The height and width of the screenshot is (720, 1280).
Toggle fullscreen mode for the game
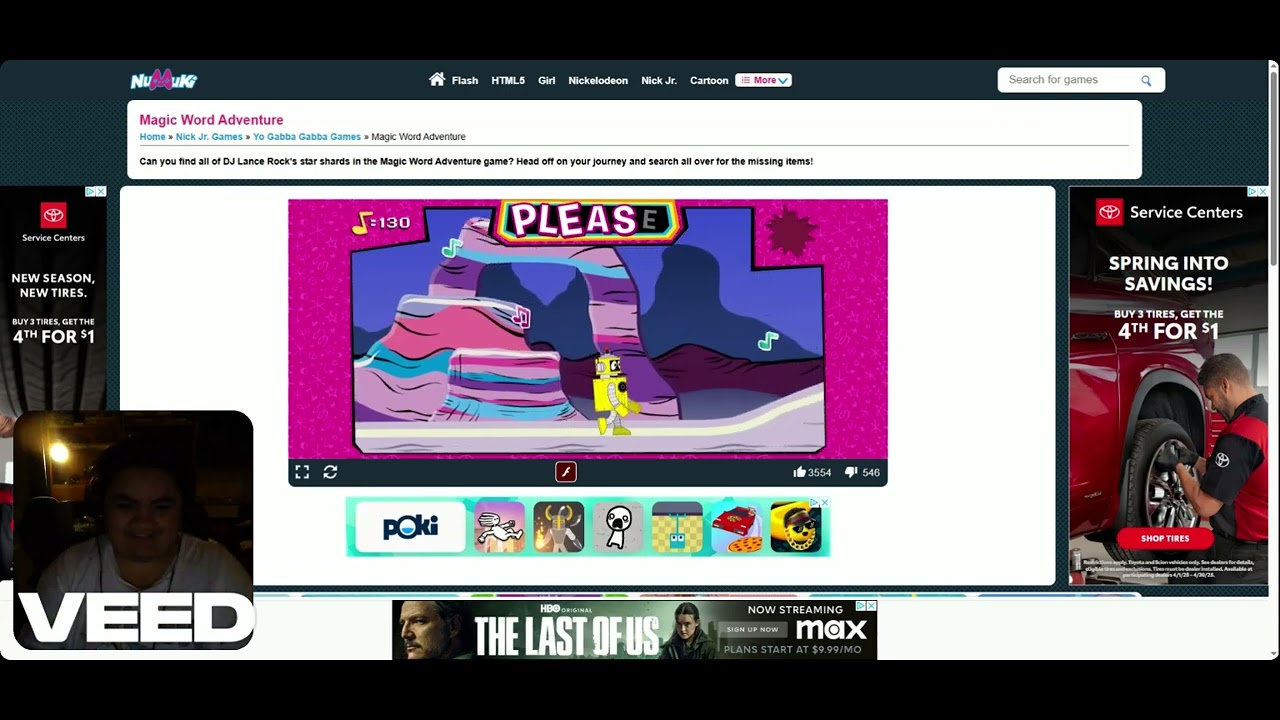(x=302, y=472)
